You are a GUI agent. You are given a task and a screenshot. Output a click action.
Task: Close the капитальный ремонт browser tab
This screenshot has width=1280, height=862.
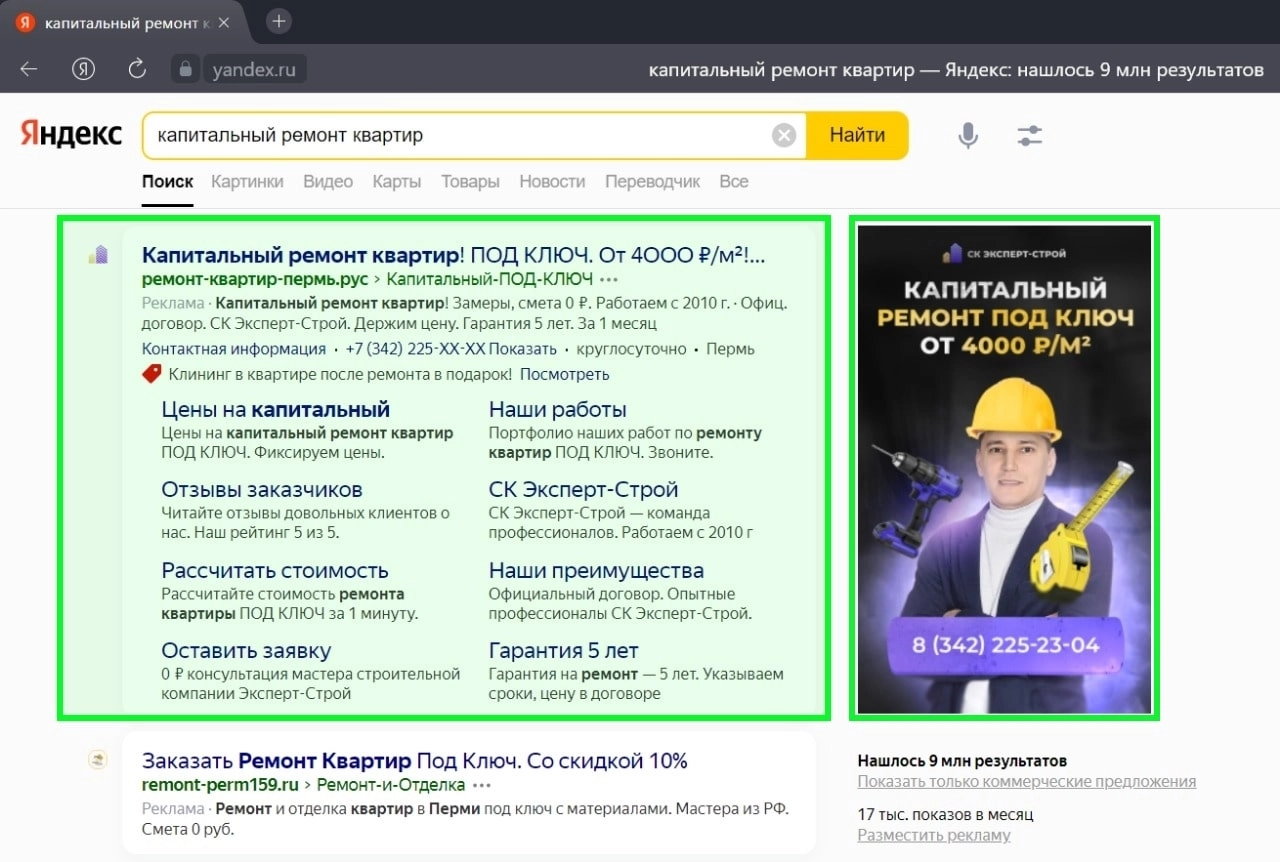pyautogui.click(x=223, y=22)
